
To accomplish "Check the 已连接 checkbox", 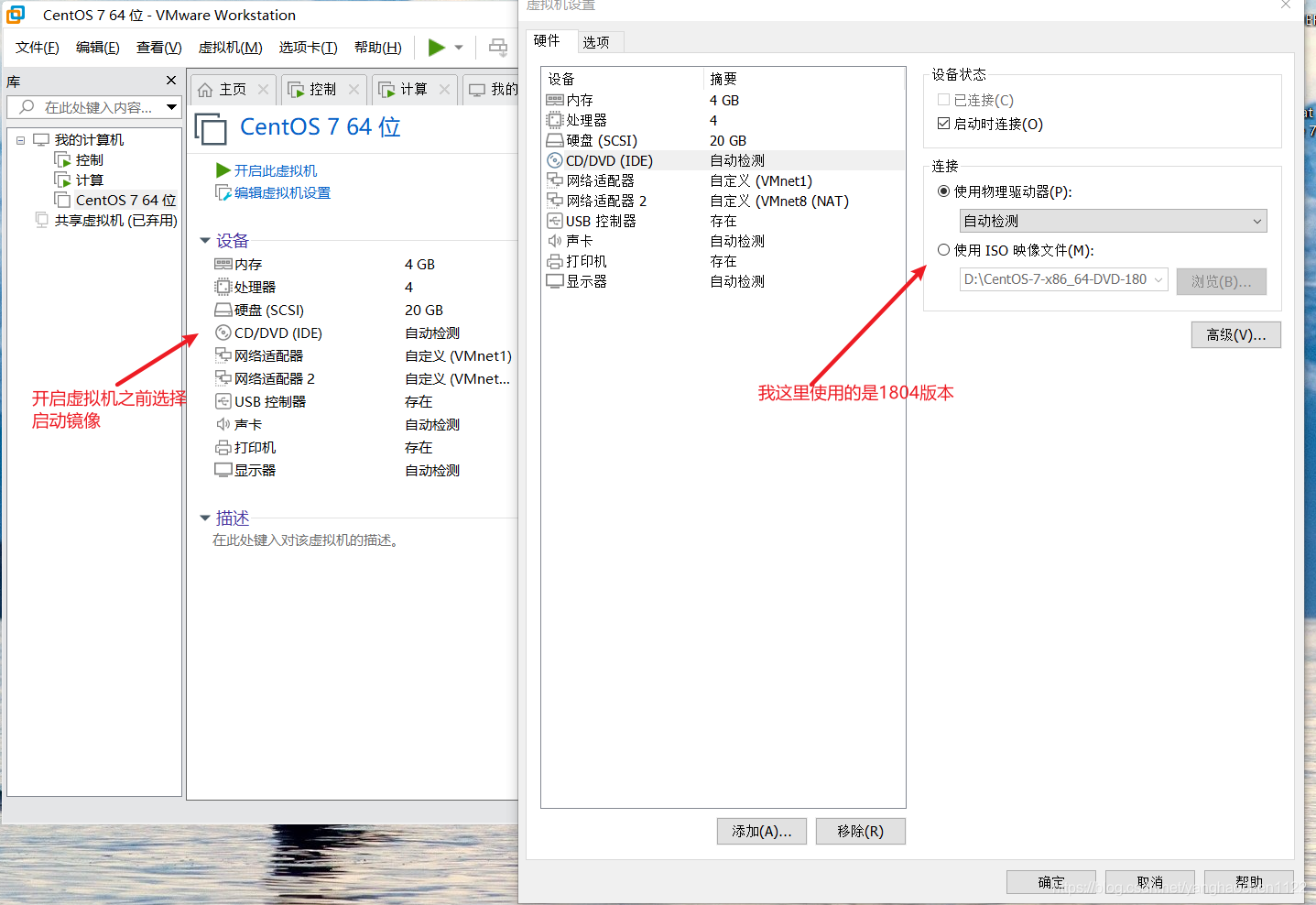I will (943, 100).
